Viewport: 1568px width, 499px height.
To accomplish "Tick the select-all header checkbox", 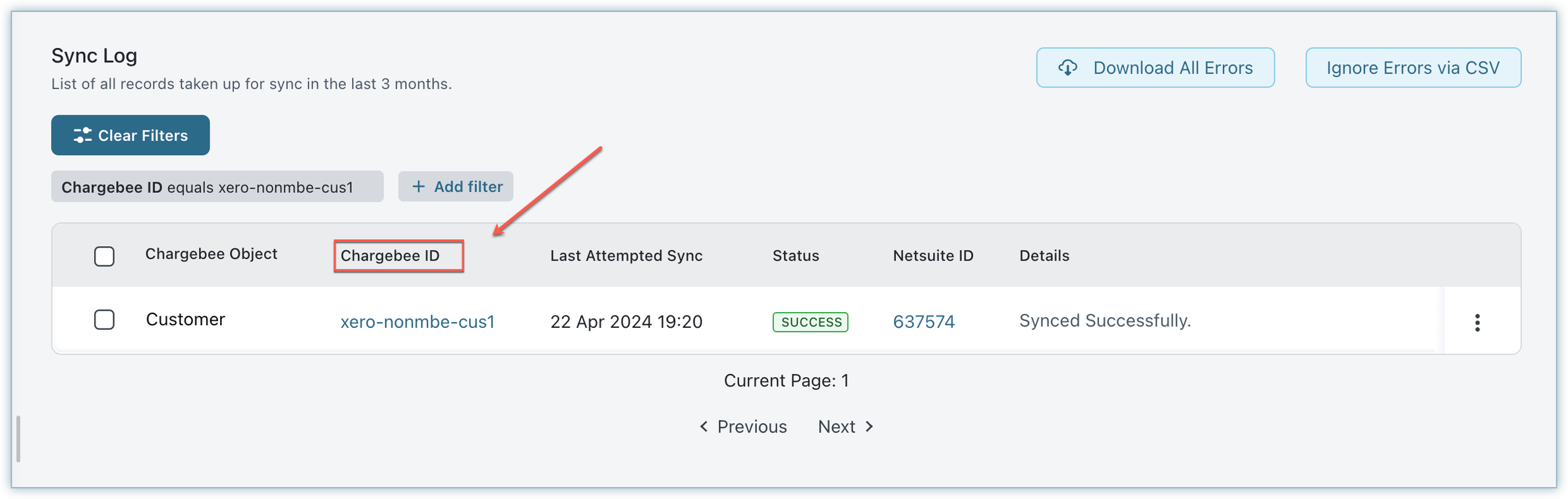I will tap(104, 256).
